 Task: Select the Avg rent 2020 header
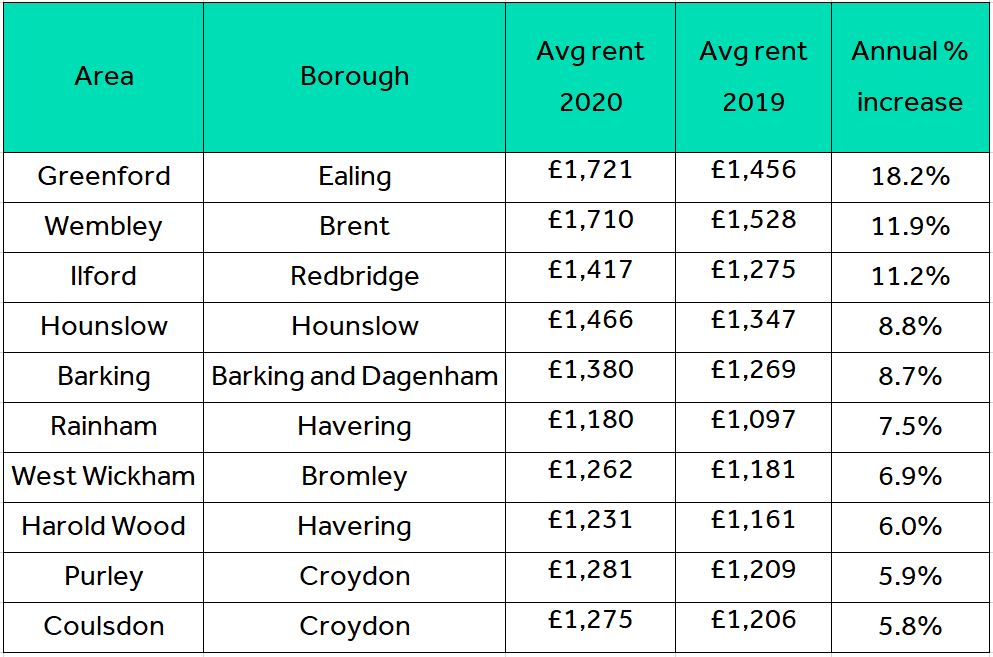click(x=590, y=77)
